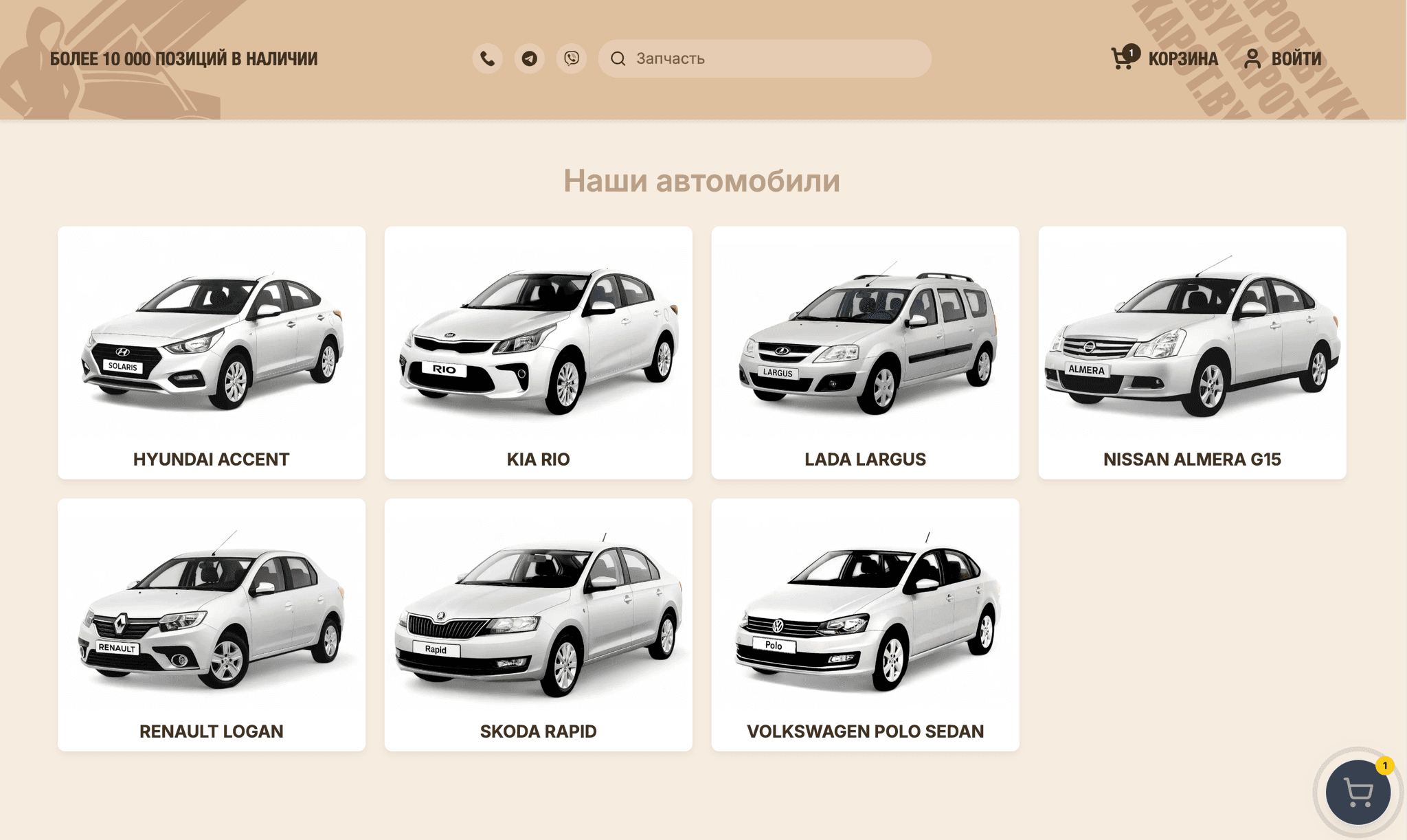1407x840 pixels.
Task: Click the search magnifier icon
Action: [618, 58]
